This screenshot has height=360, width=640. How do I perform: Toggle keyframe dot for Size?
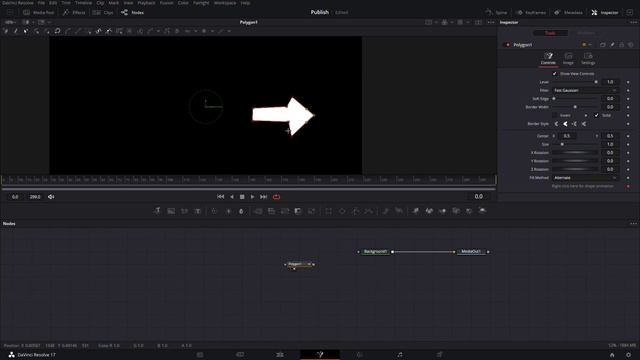click(x=628, y=144)
